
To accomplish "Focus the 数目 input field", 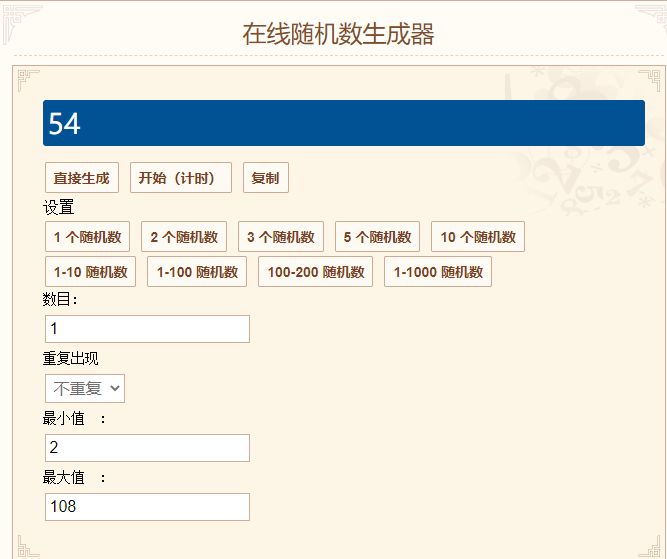I will click(147, 329).
